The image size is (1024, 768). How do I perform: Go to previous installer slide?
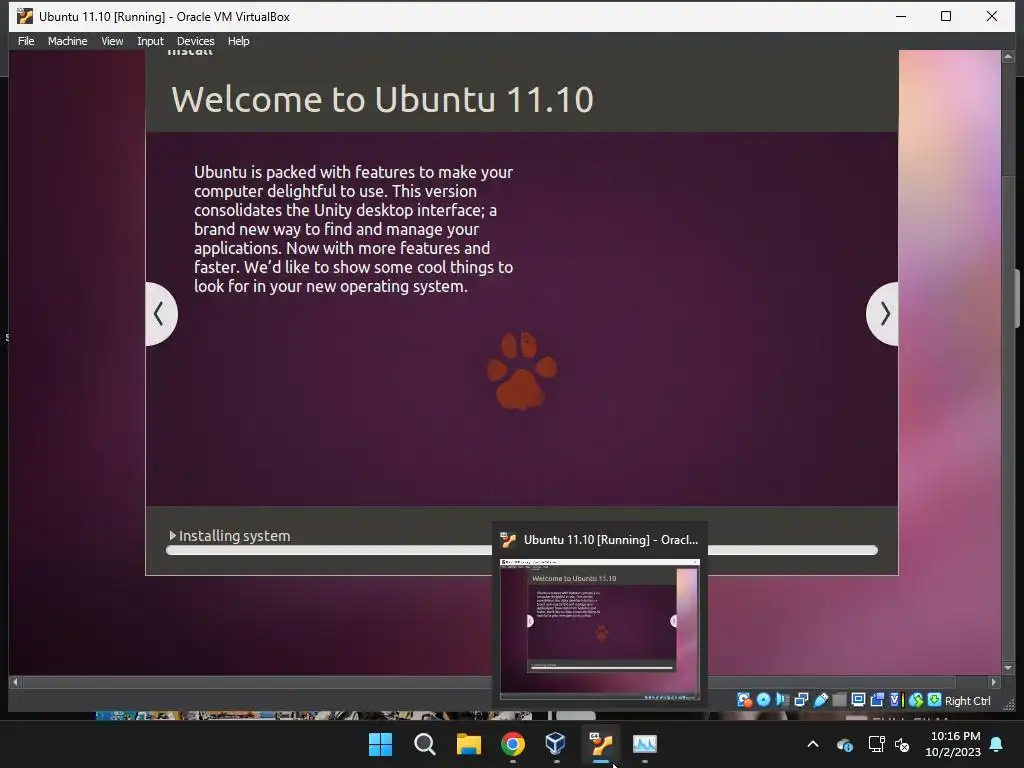[160, 314]
